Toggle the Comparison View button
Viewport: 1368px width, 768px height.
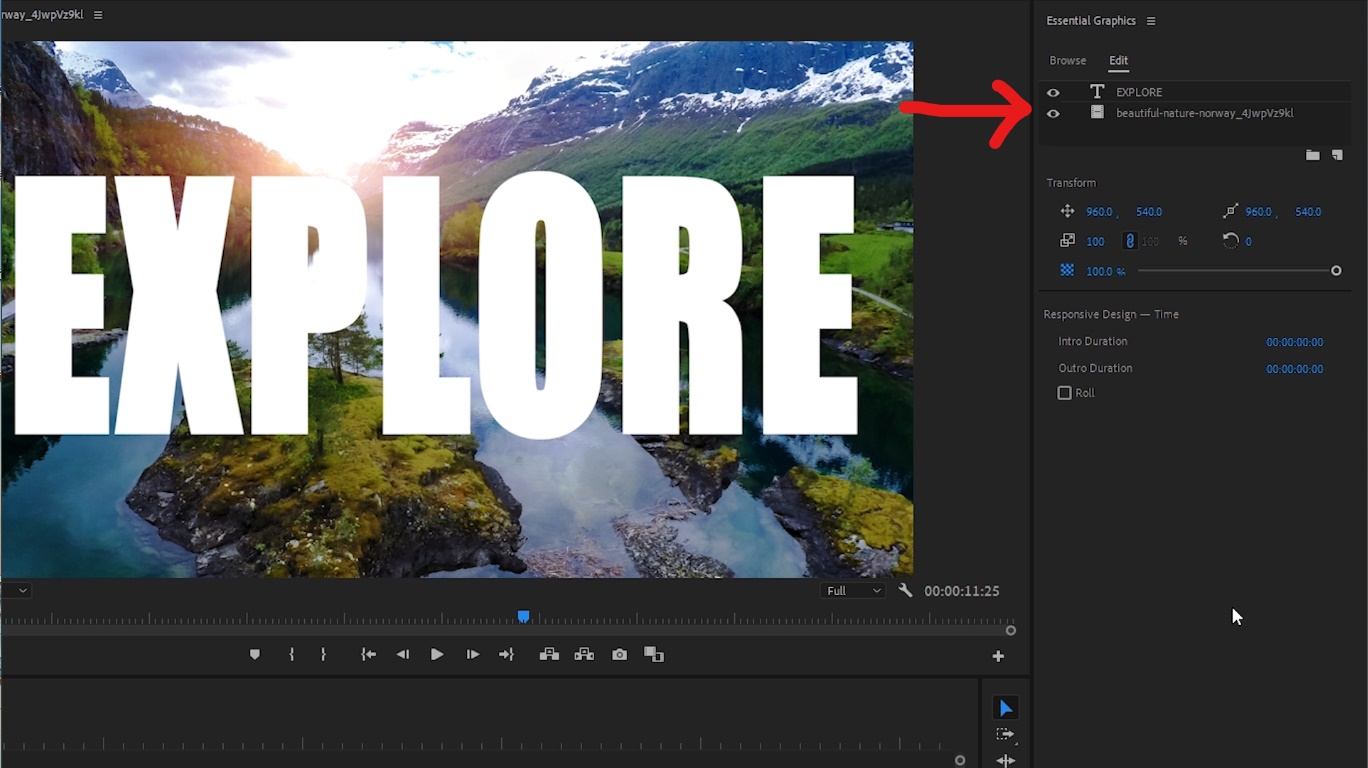[654, 655]
